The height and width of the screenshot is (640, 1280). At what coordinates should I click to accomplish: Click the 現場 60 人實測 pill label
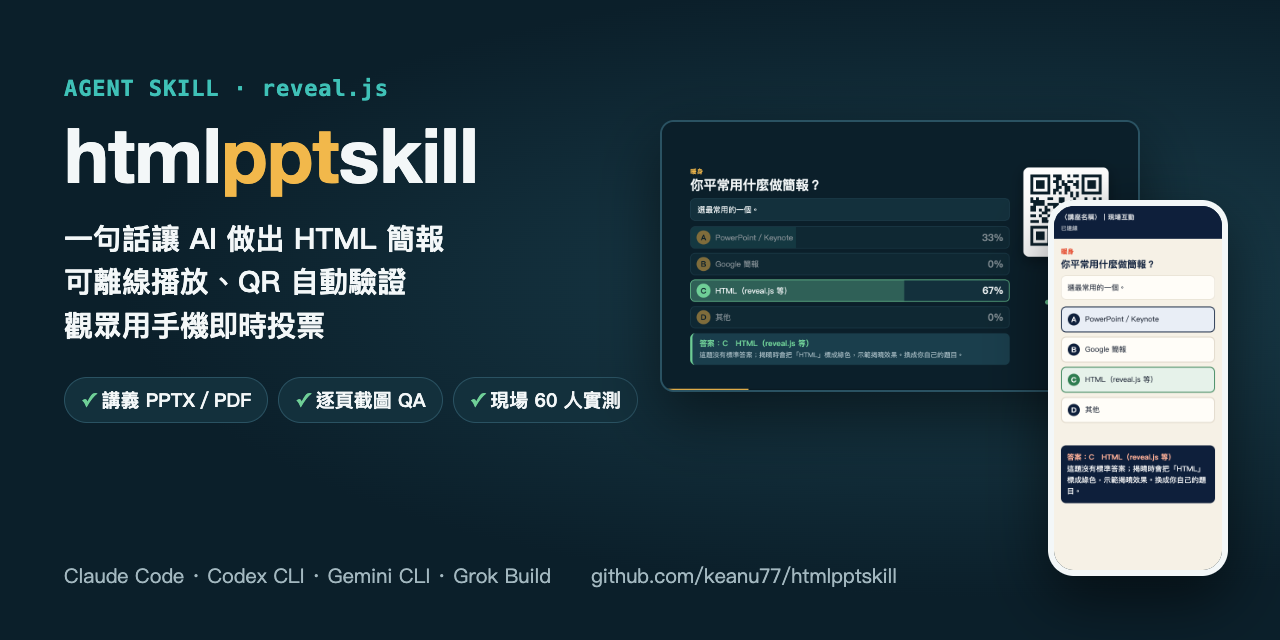pyautogui.click(x=555, y=400)
